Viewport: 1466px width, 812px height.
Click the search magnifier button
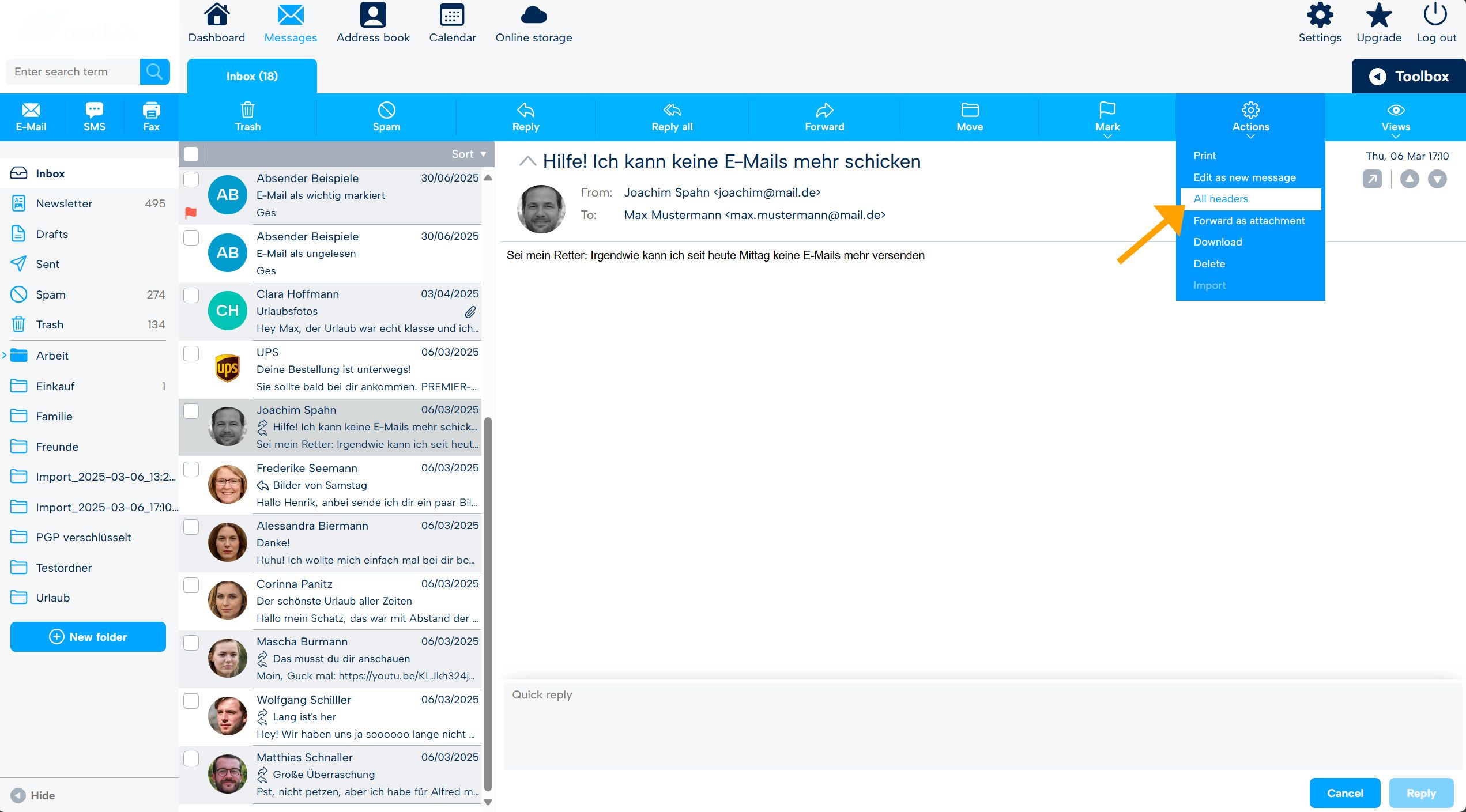(154, 71)
